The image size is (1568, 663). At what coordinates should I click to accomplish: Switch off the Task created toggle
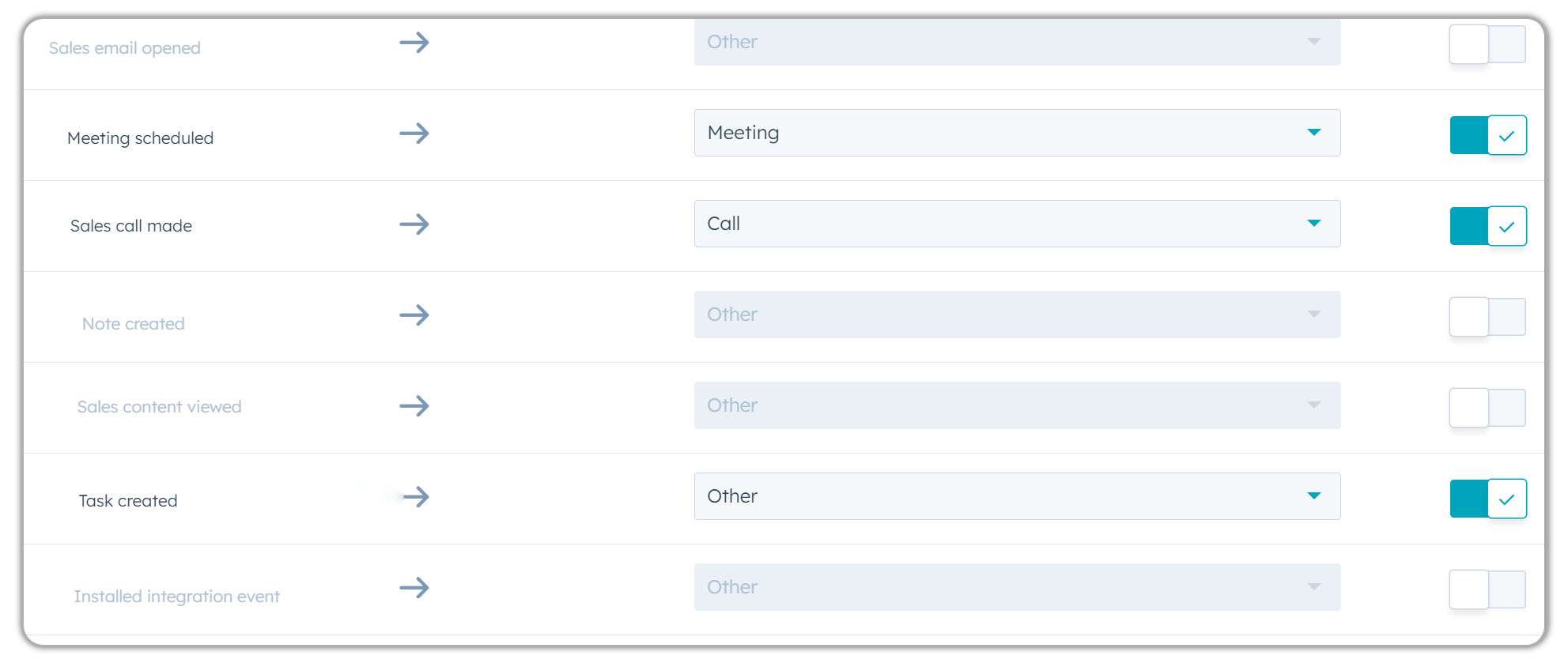[1487, 499]
